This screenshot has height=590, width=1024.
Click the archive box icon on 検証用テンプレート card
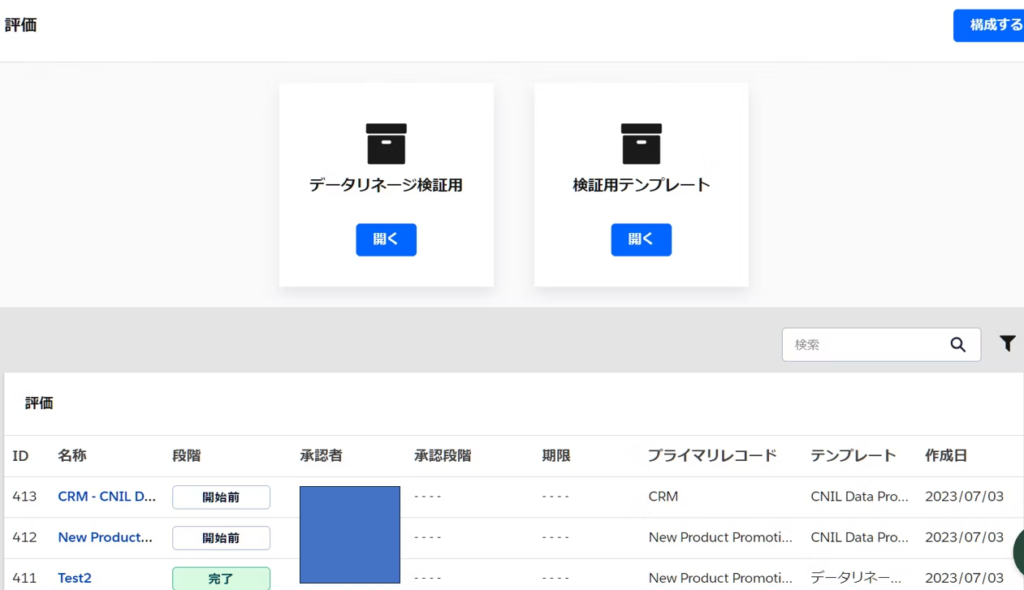[x=641, y=144]
